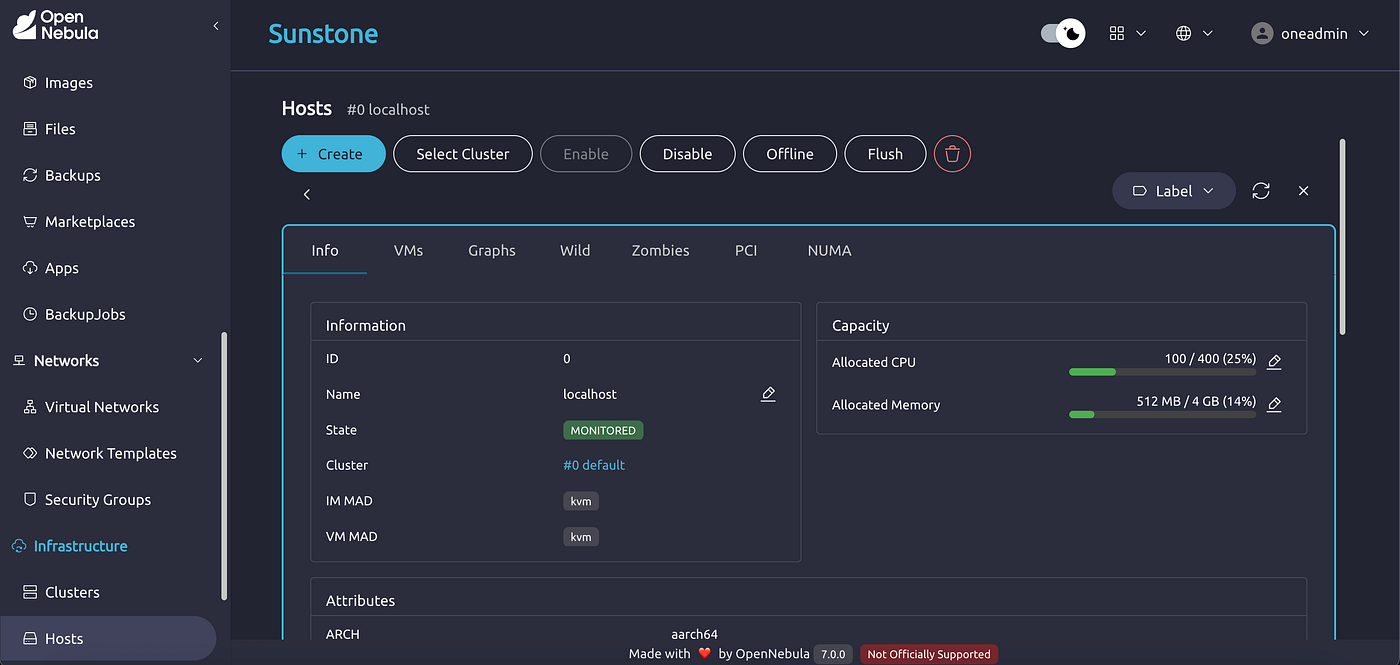Image resolution: width=1400 pixels, height=665 pixels.
Task: Switch to the Wild tab
Action: (575, 250)
